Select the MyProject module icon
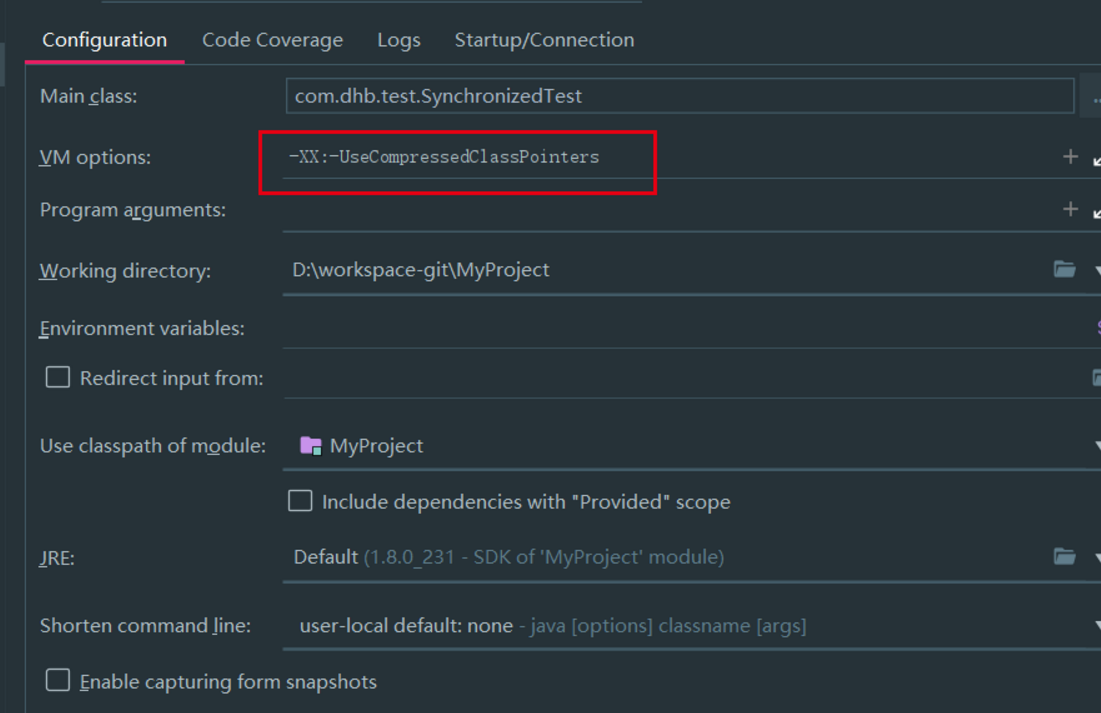Screen dimensions: 1101x713 [x=312, y=445]
